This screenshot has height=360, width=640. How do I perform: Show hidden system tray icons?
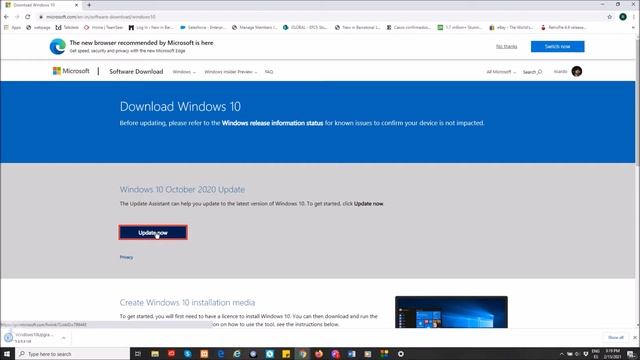click(x=561, y=354)
